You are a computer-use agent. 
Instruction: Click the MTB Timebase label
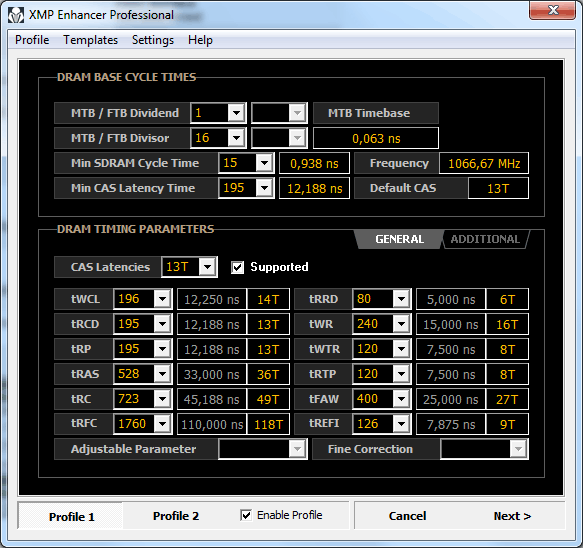(x=376, y=113)
